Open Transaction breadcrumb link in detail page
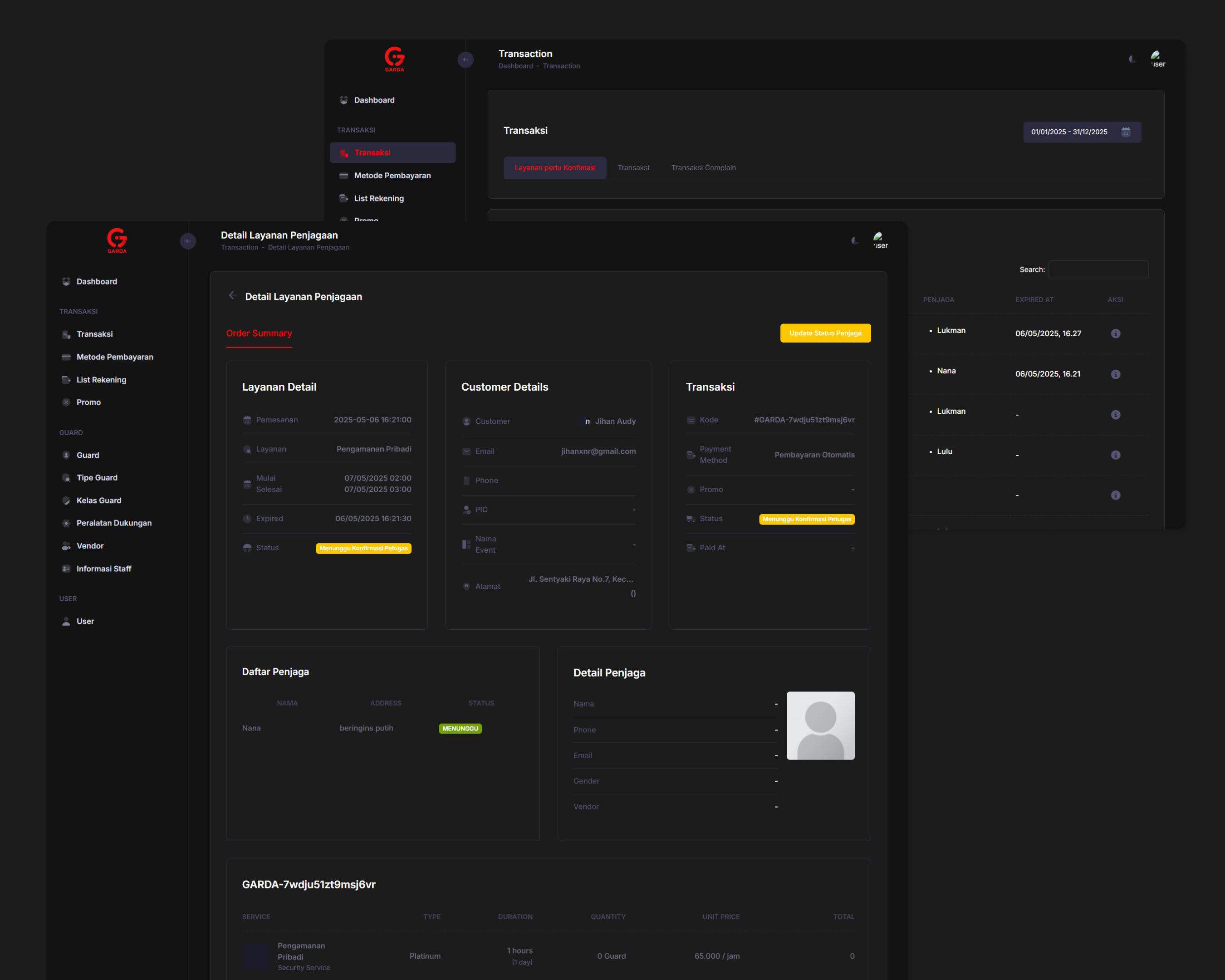1225x980 pixels. pos(239,247)
